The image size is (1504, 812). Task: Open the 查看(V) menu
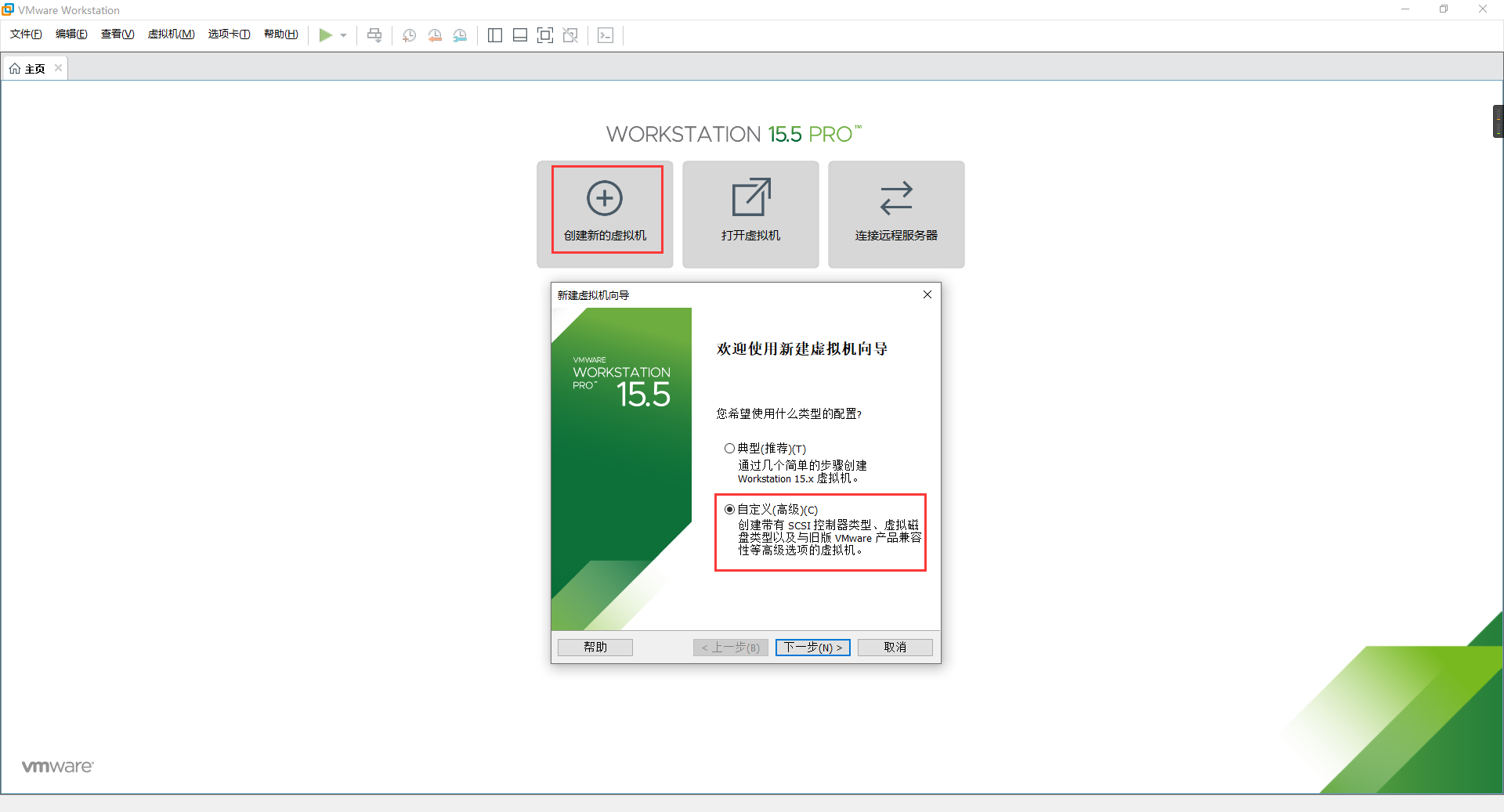click(117, 34)
